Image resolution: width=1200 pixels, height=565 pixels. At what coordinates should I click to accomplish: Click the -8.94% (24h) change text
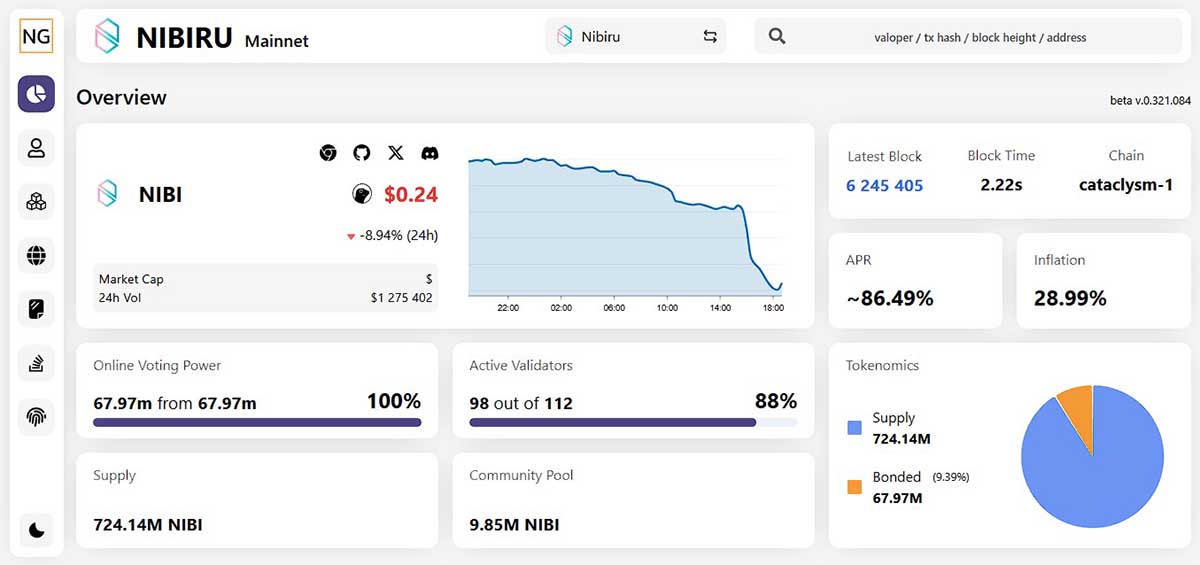tap(392, 236)
